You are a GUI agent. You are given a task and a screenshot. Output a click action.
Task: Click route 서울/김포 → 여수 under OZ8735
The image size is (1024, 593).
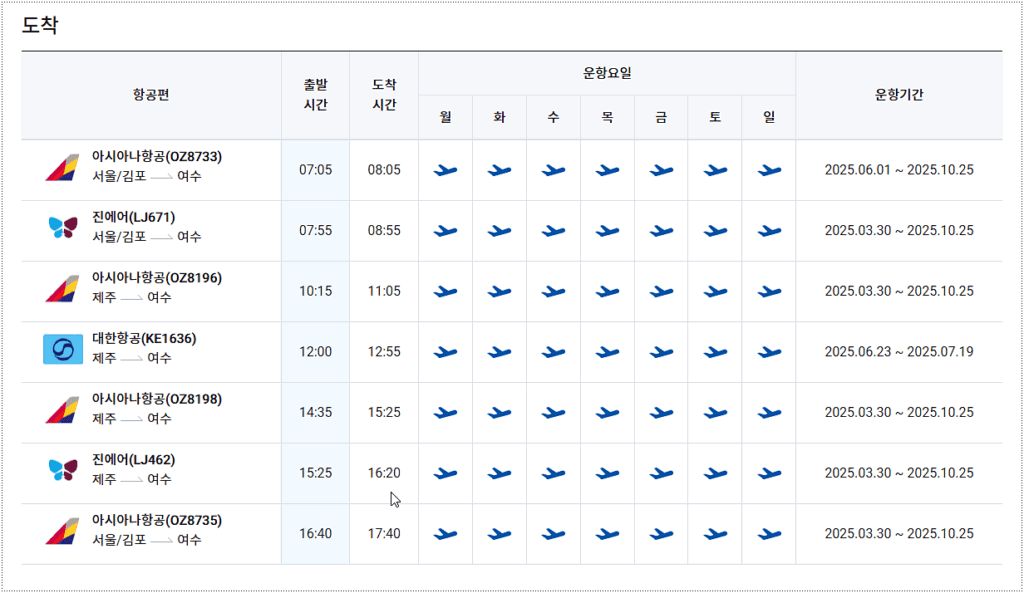point(146,540)
